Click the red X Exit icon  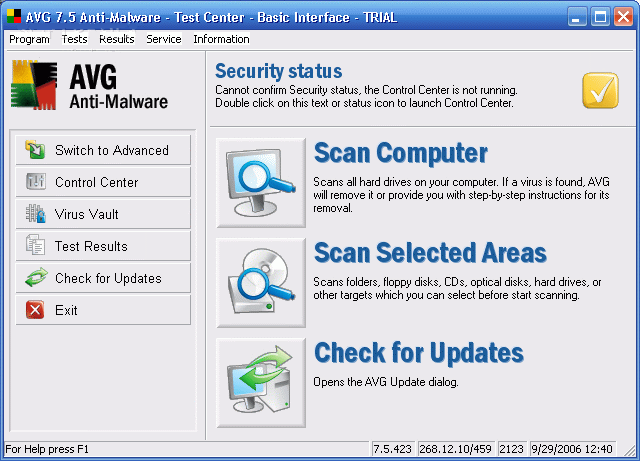click(x=35, y=310)
